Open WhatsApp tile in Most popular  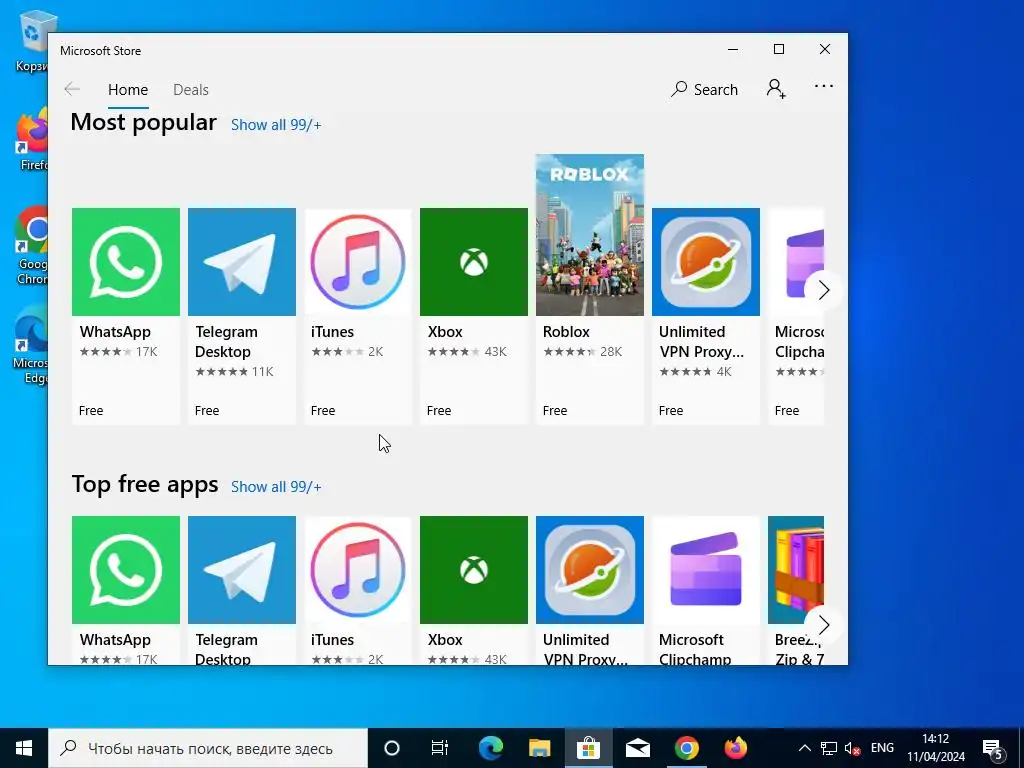coord(125,316)
